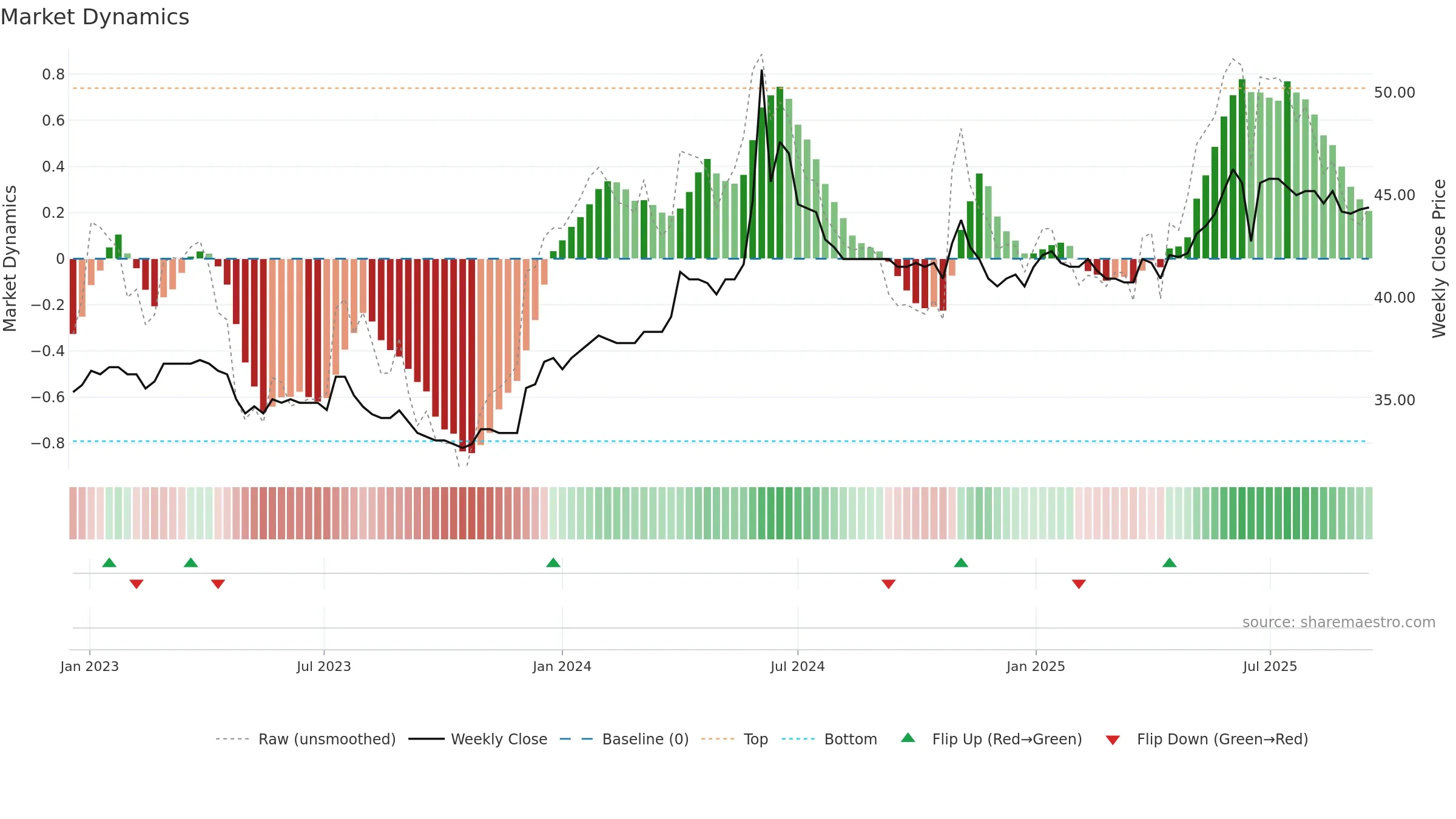Click the Weekly Close Price axis title

pos(1439,258)
